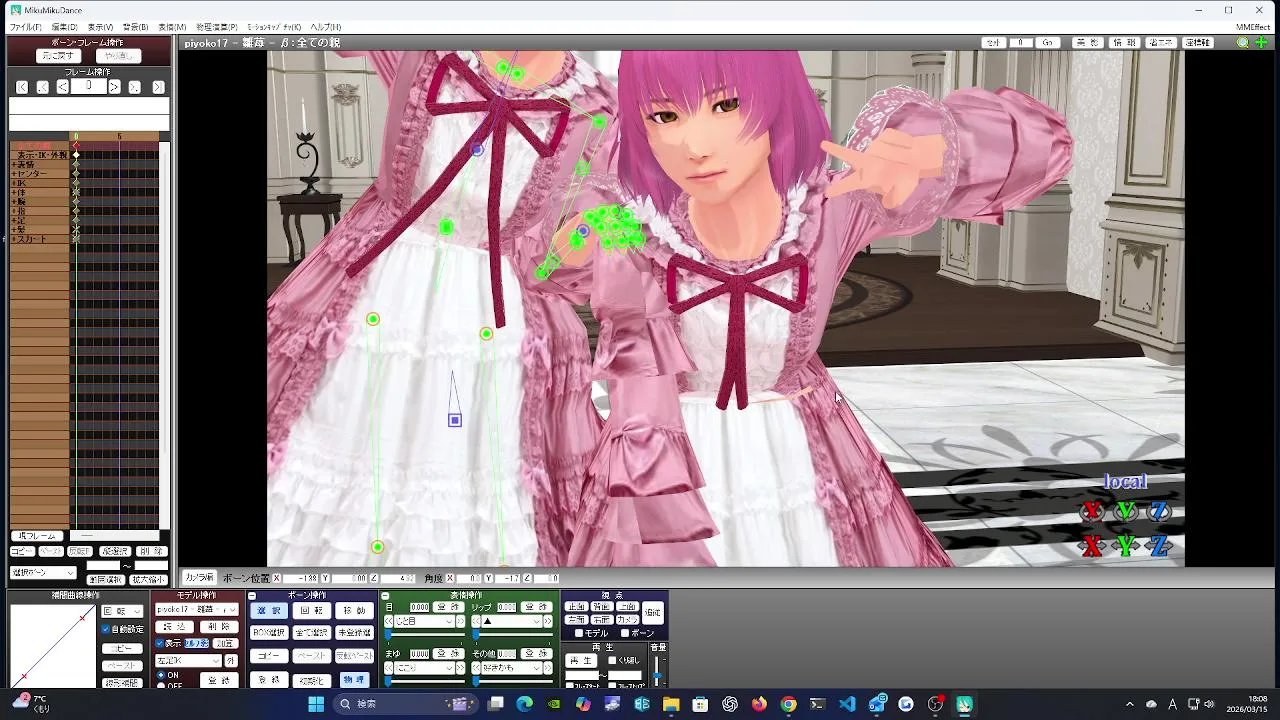Viewport: 1280px width, 720px height.
Task: Click the カメラ view button
Action: coord(627,619)
